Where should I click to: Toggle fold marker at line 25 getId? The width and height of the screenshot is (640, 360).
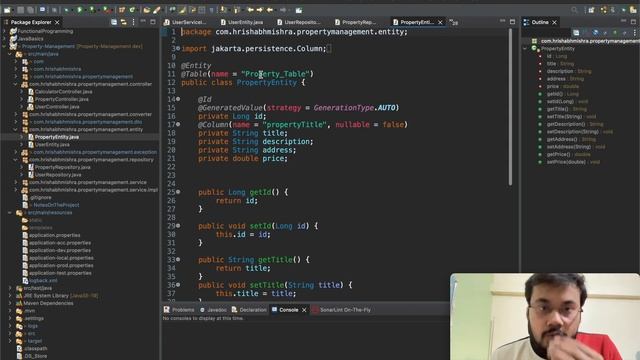click(x=178, y=192)
